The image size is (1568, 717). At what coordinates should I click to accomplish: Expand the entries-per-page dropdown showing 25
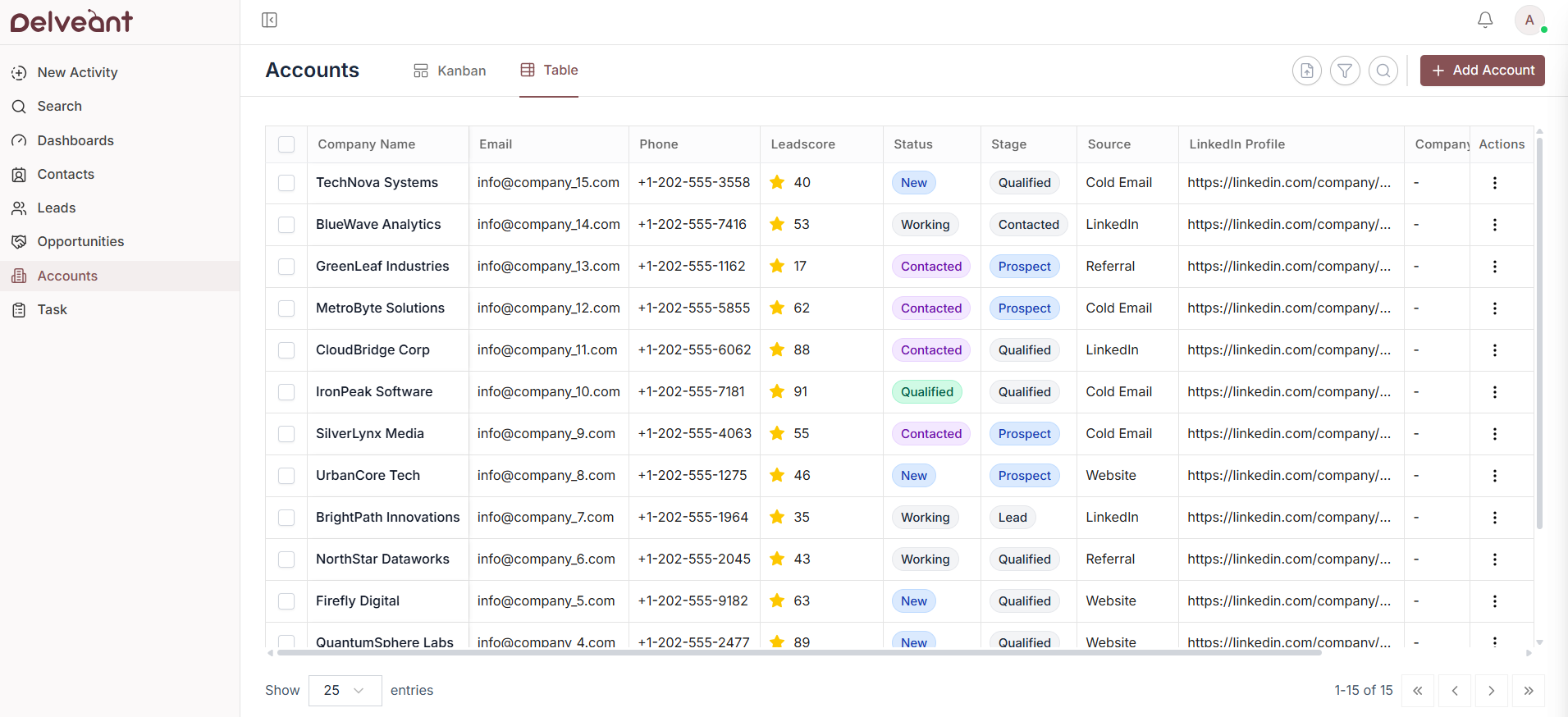tap(345, 691)
